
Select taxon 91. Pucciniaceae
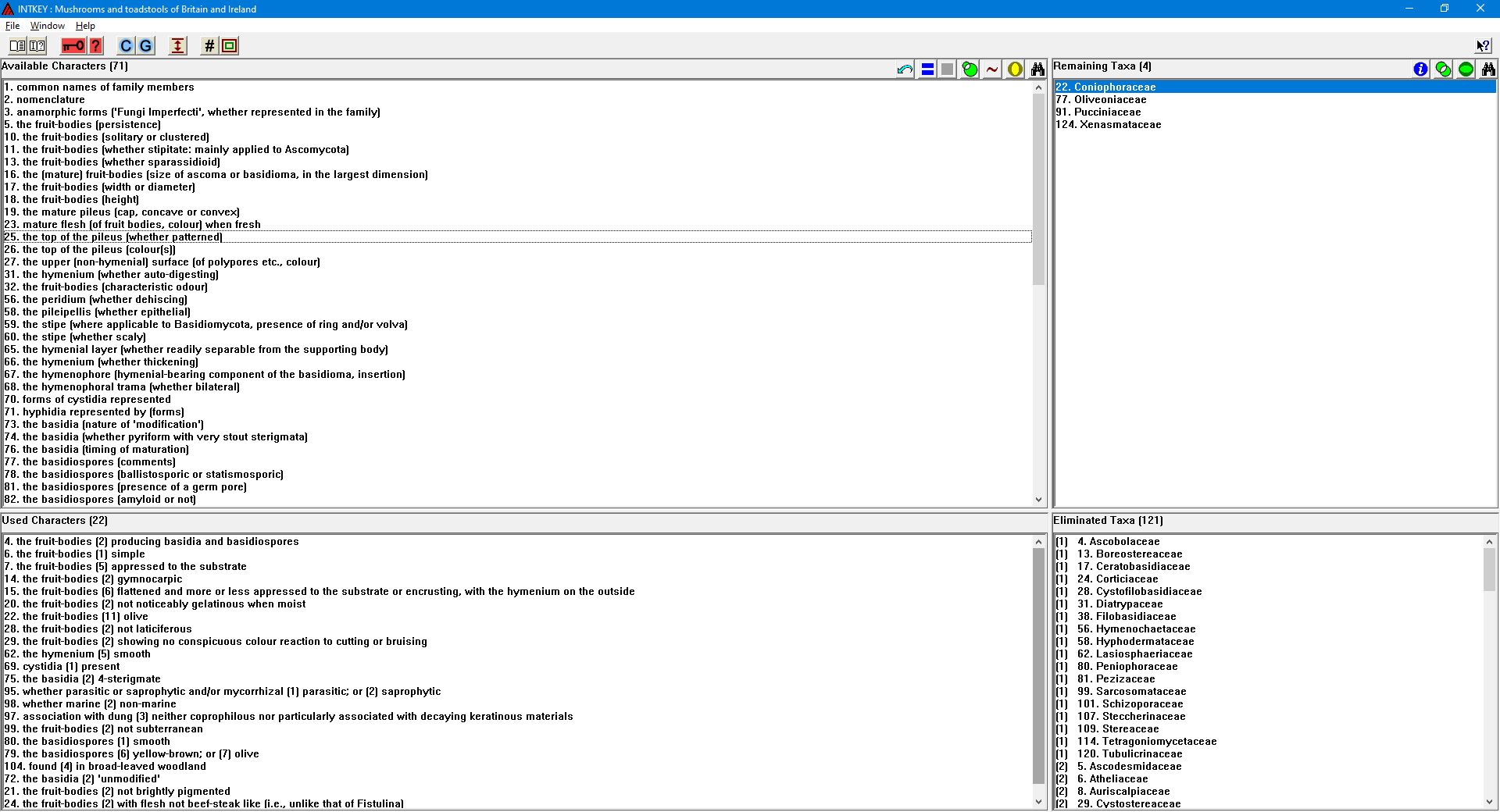point(1098,112)
